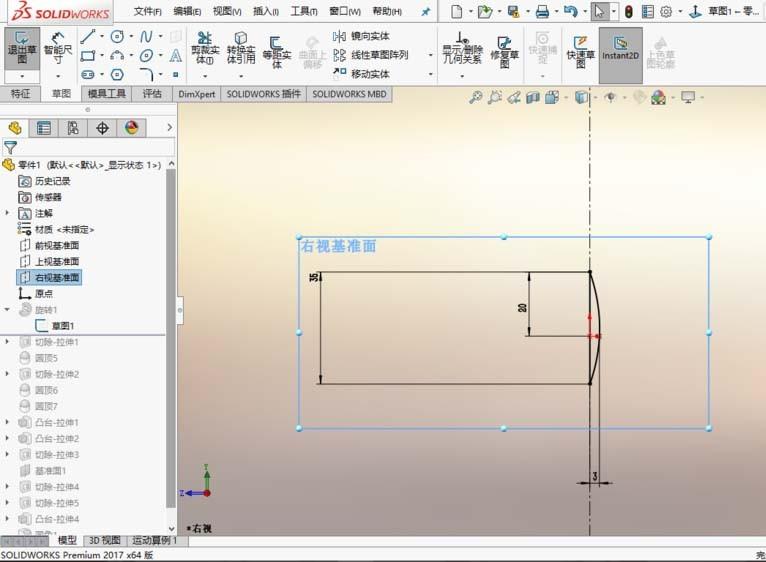
Task: Select the Circle sketch tool
Action: [117, 36]
